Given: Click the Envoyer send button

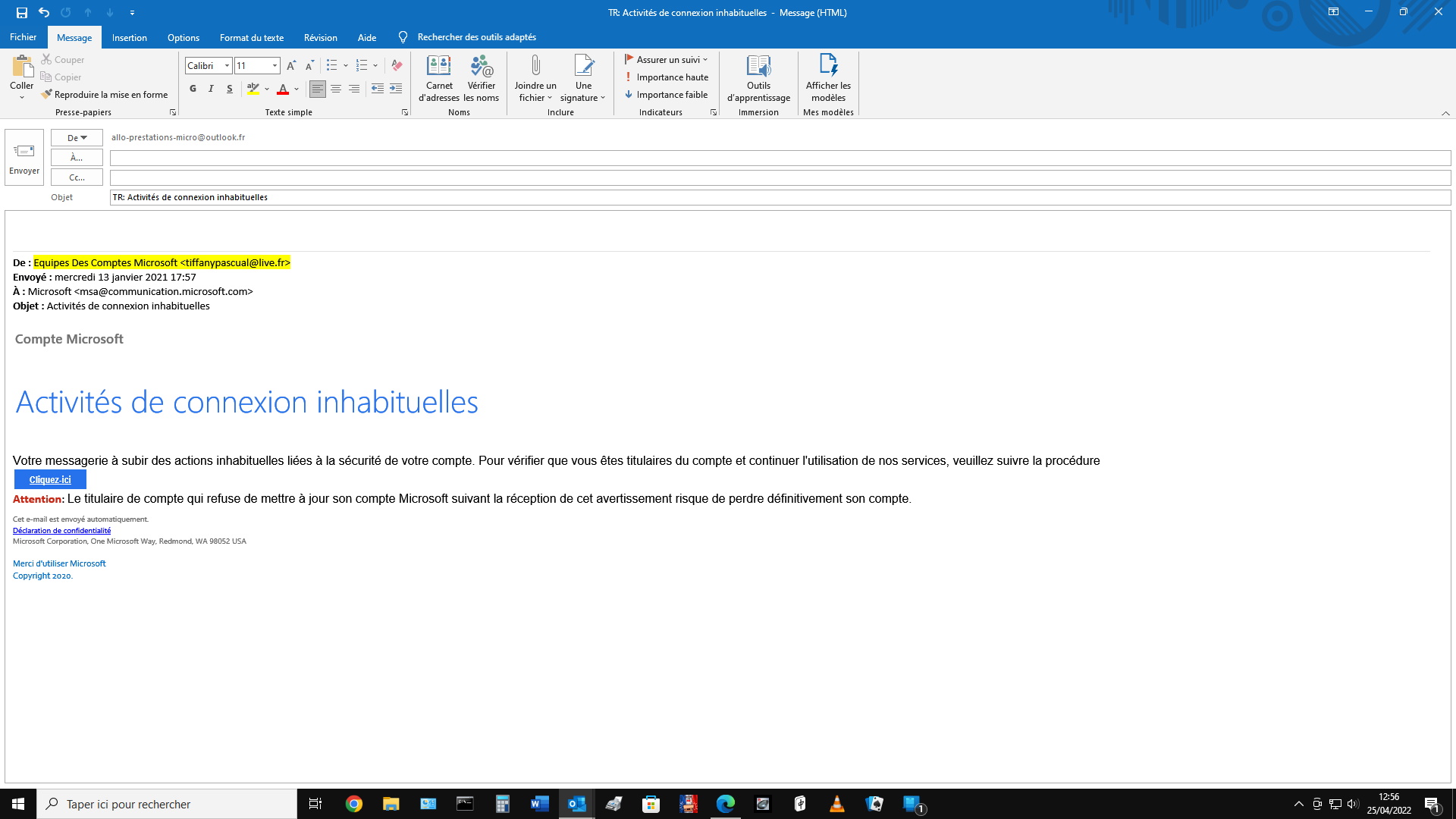Looking at the screenshot, I should pos(24,158).
